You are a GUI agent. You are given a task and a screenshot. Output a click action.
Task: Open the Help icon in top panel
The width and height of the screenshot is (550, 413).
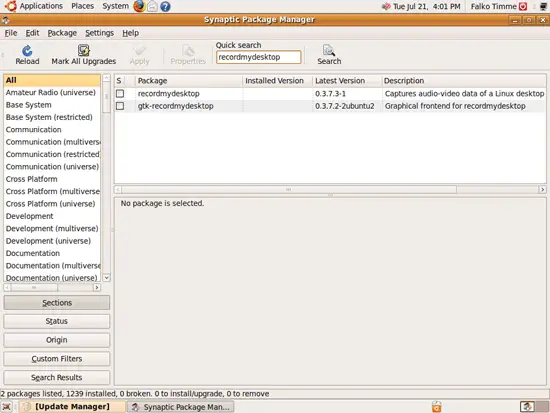[x=165, y=6]
